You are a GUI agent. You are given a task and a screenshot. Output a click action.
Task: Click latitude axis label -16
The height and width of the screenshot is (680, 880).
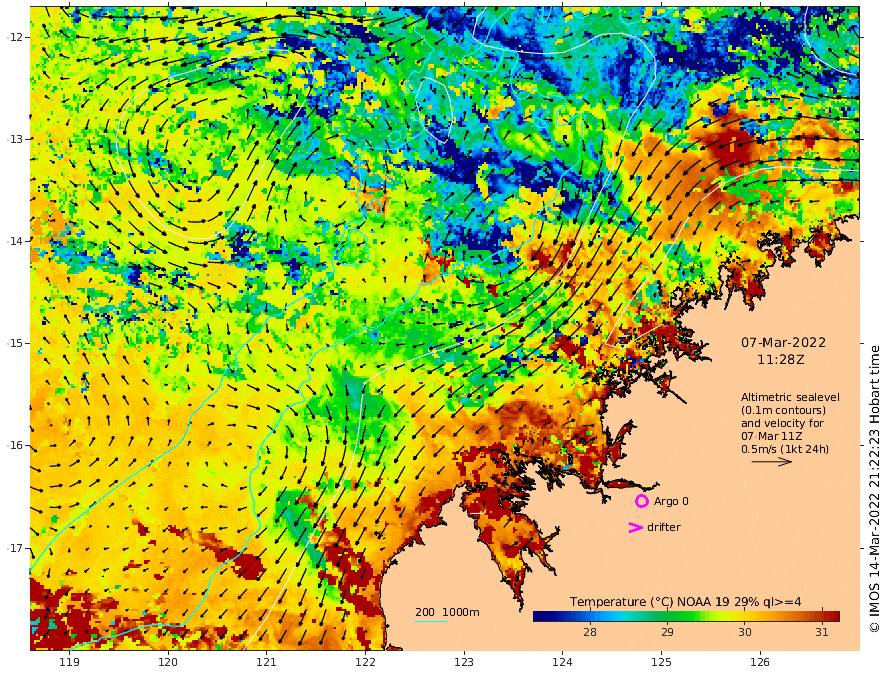coord(15,445)
